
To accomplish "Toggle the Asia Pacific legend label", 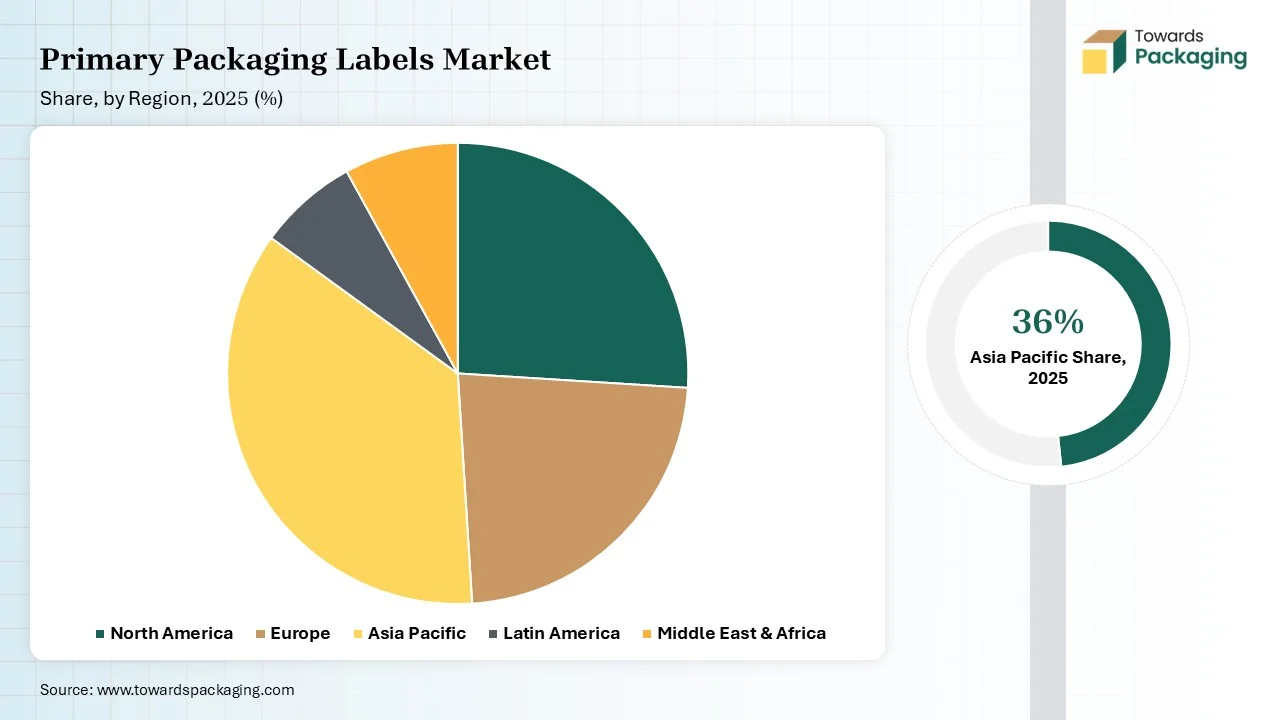I will tap(416, 633).
